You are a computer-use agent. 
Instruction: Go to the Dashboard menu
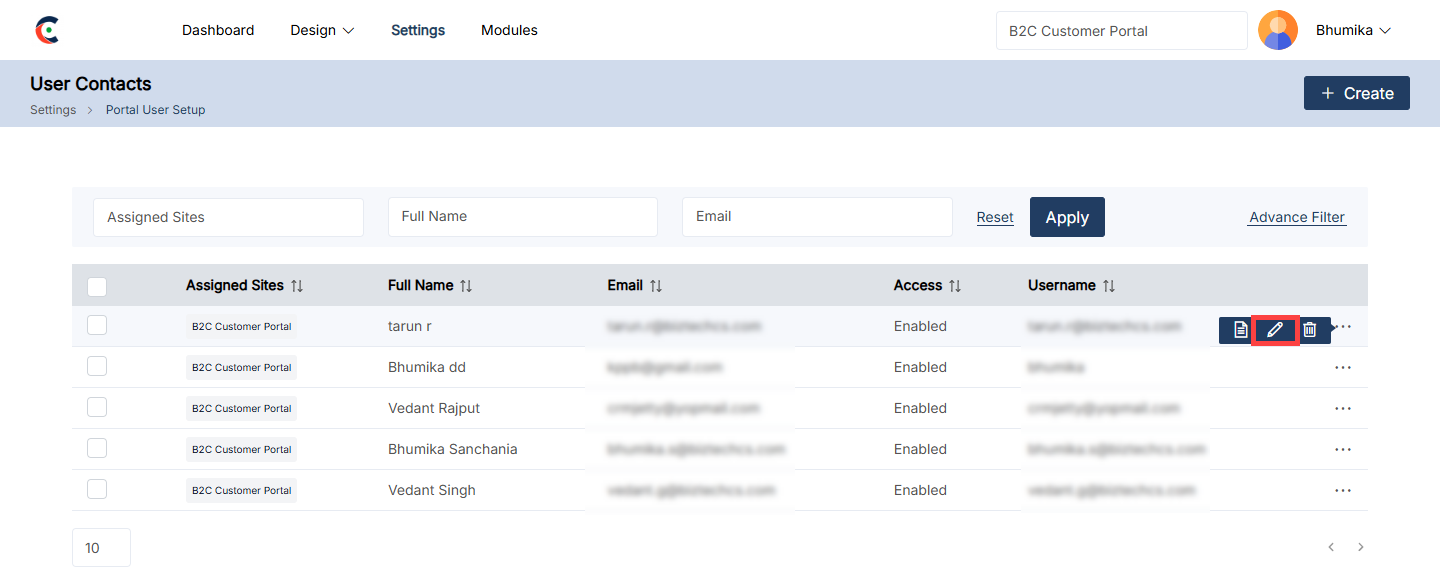[x=218, y=30]
